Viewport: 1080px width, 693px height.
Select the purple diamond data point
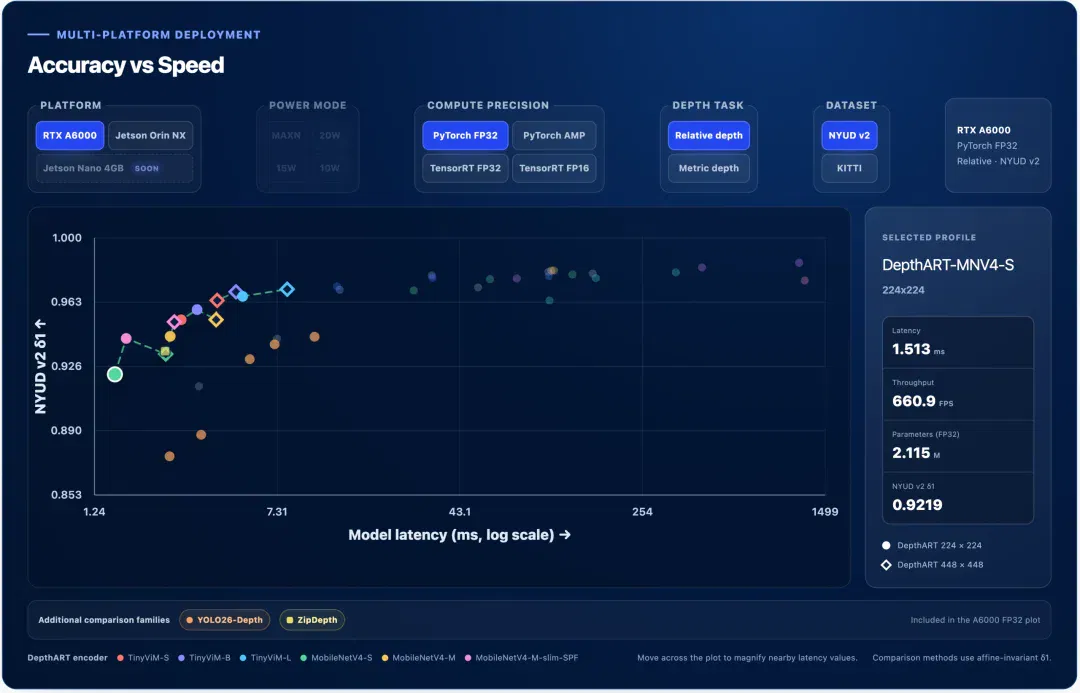pyautogui.click(x=236, y=292)
